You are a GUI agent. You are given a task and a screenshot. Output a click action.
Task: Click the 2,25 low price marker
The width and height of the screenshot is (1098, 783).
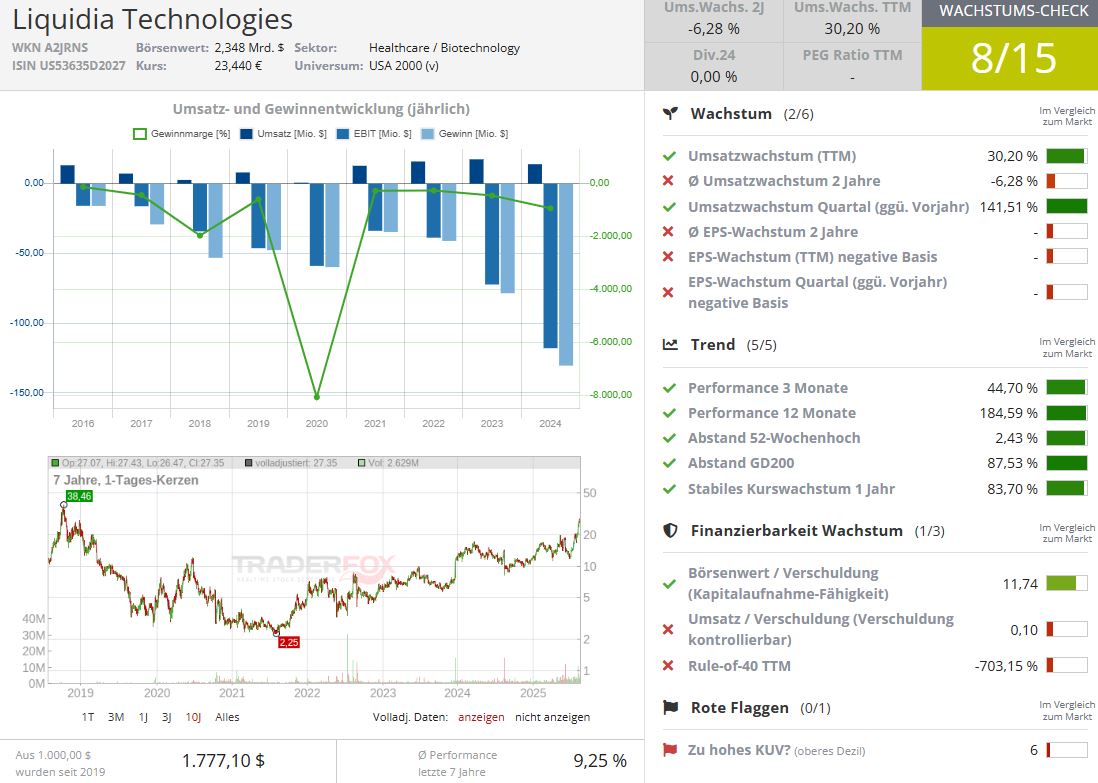[x=289, y=642]
